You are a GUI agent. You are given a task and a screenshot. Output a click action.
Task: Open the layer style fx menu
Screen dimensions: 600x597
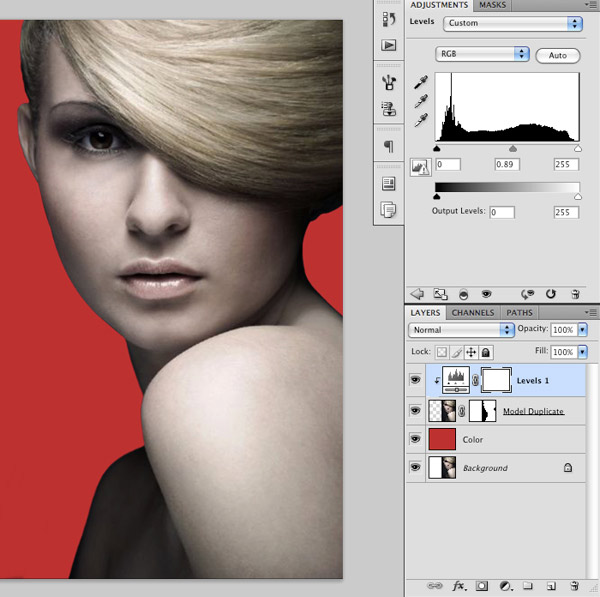click(459, 586)
